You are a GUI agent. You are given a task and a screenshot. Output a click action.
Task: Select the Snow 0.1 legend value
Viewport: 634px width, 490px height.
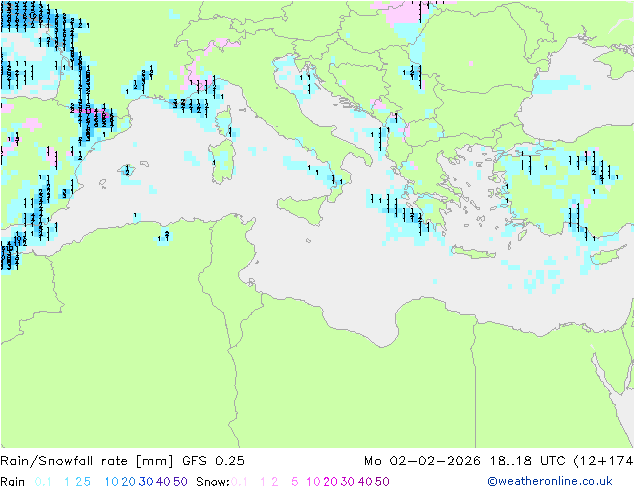239,482
